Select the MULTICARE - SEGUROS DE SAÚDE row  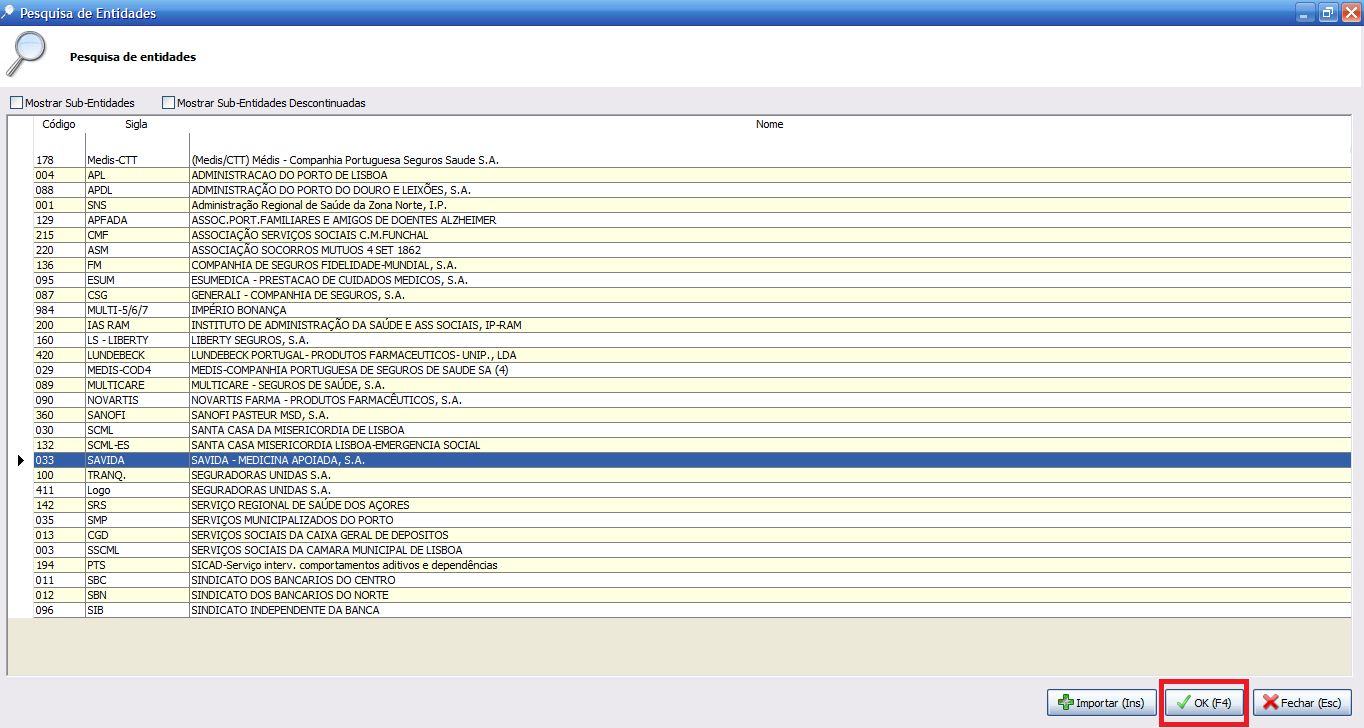click(x=288, y=385)
